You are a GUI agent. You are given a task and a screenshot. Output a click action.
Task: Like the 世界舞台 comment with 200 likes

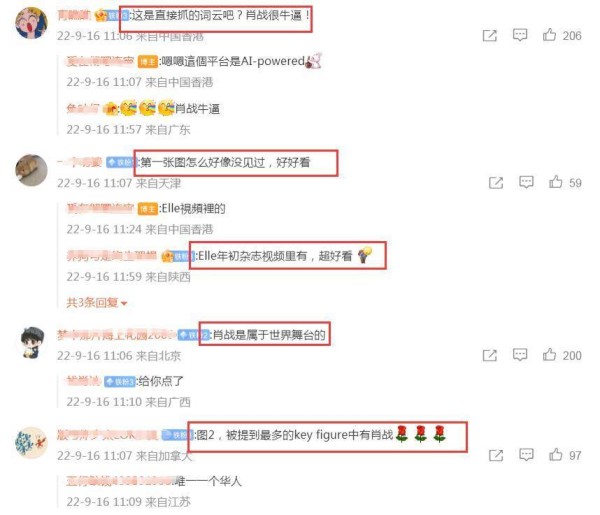coord(549,355)
